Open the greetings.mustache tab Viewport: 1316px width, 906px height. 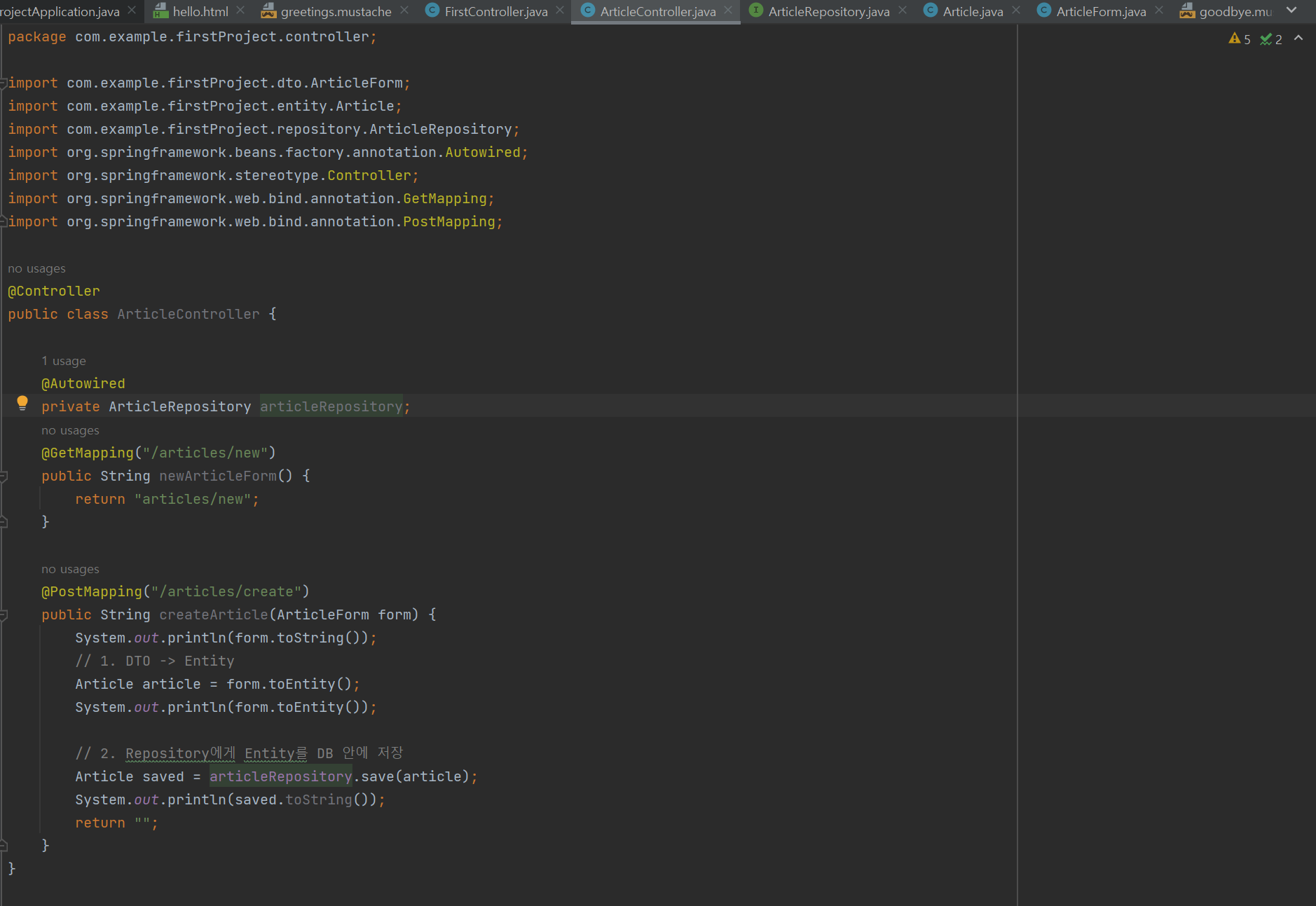(336, 11)
